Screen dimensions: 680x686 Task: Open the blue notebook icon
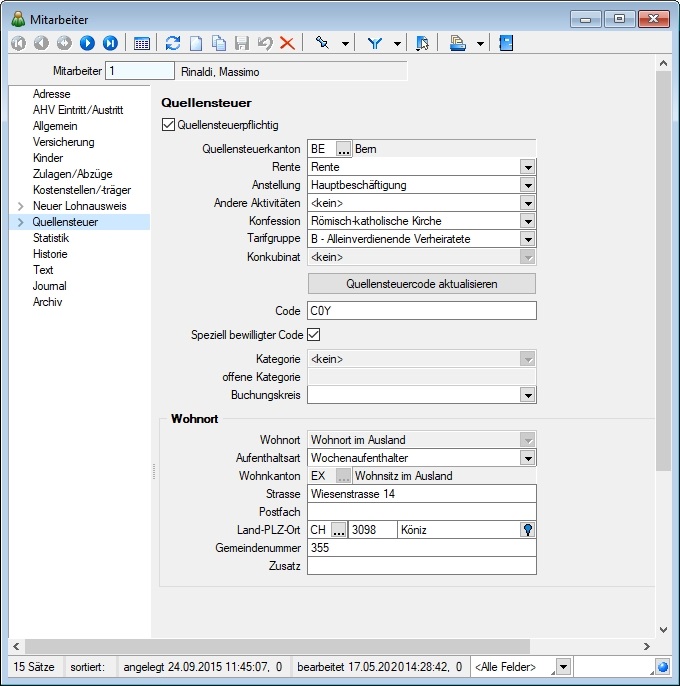tap(506, 43)
